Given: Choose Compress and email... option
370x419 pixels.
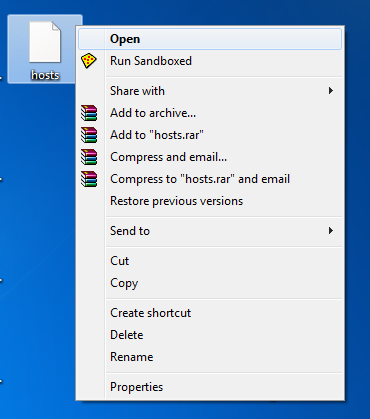Looking at the screenshot, I should [210, 157].
